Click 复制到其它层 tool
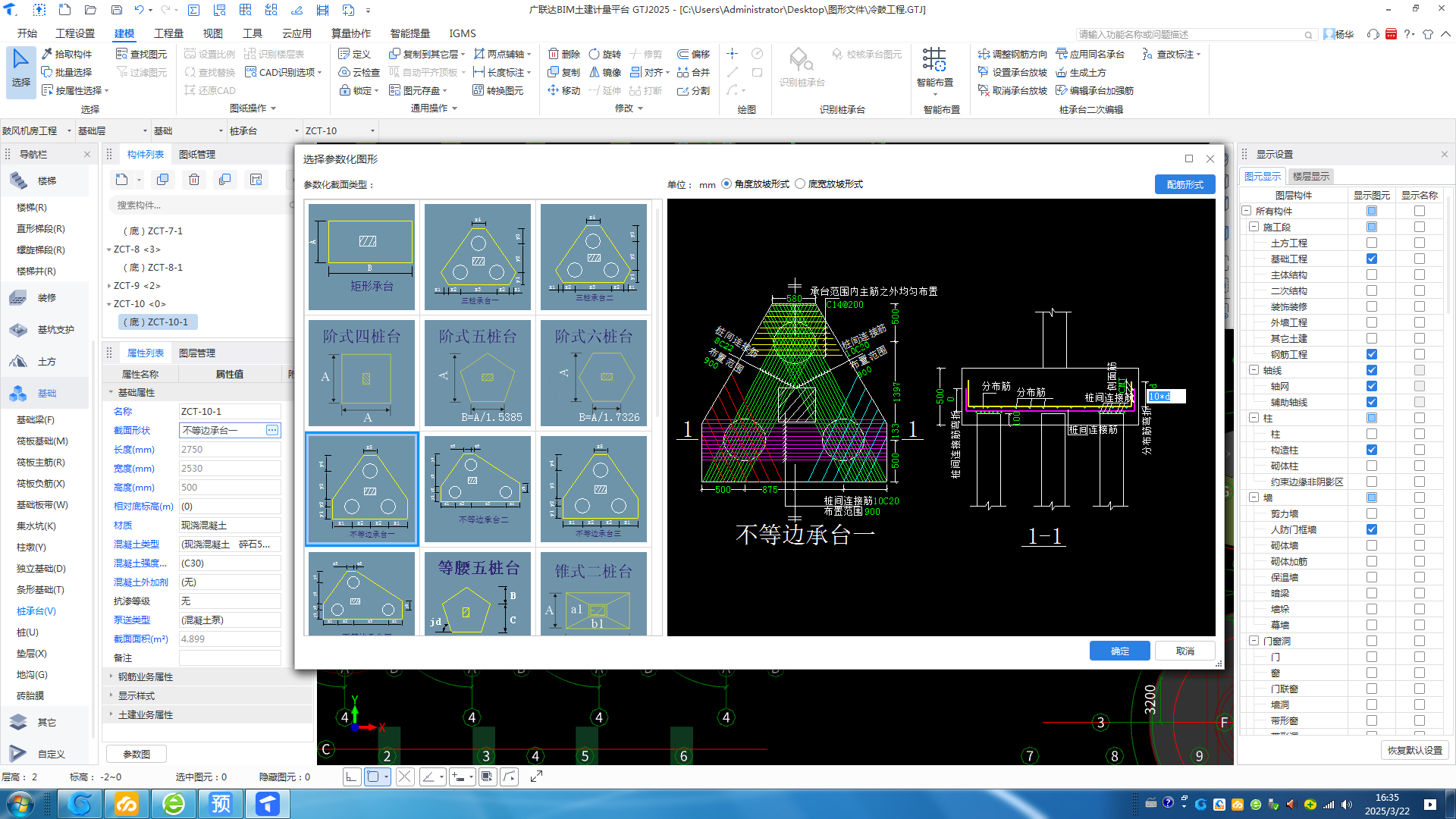1456x819 pixels. [426, 54]
